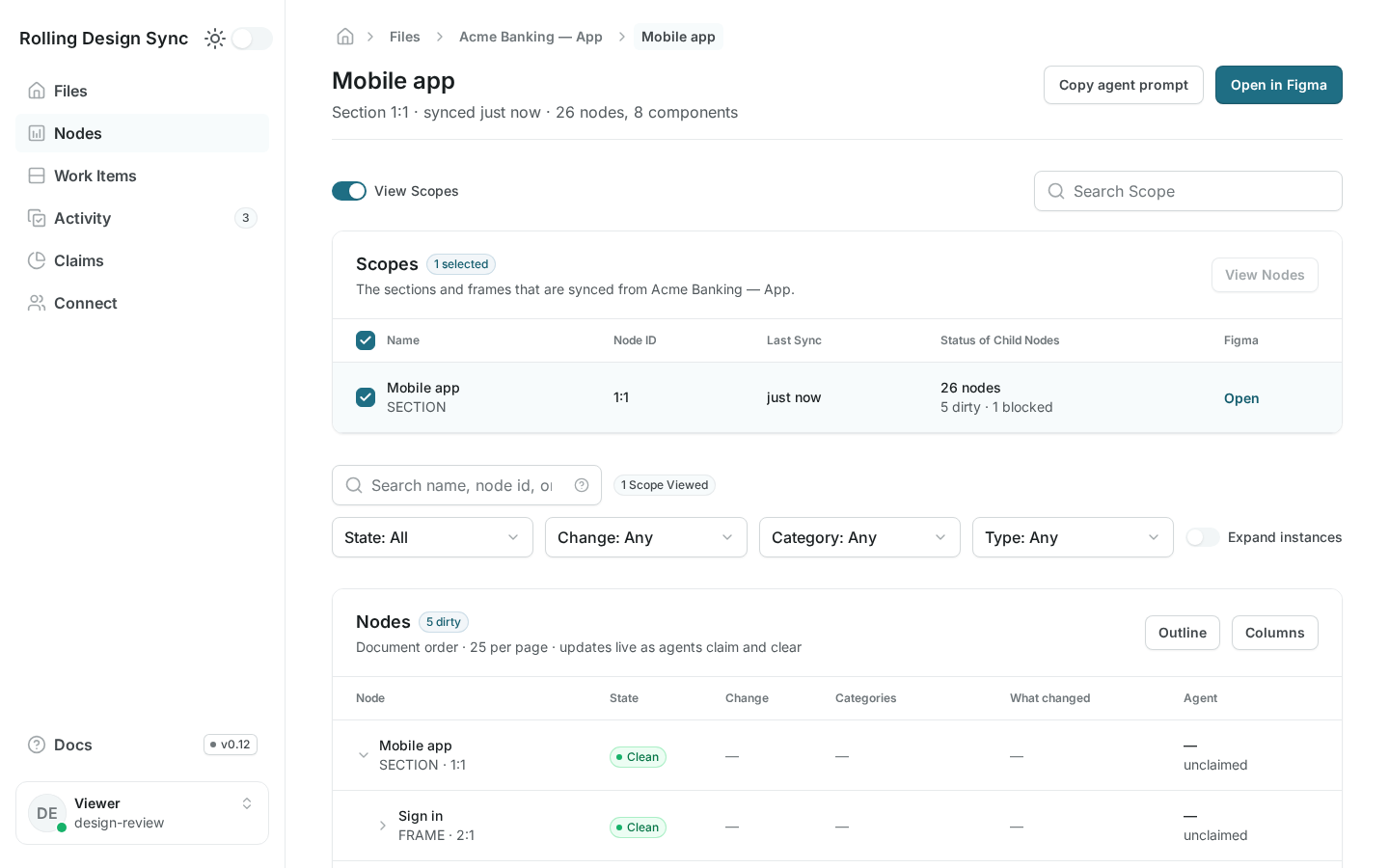Image resolution: width=1389 pixels, height=868 pixels.
Task: Click Copy agent prompt button
Action: click(x=1124, y=85)
